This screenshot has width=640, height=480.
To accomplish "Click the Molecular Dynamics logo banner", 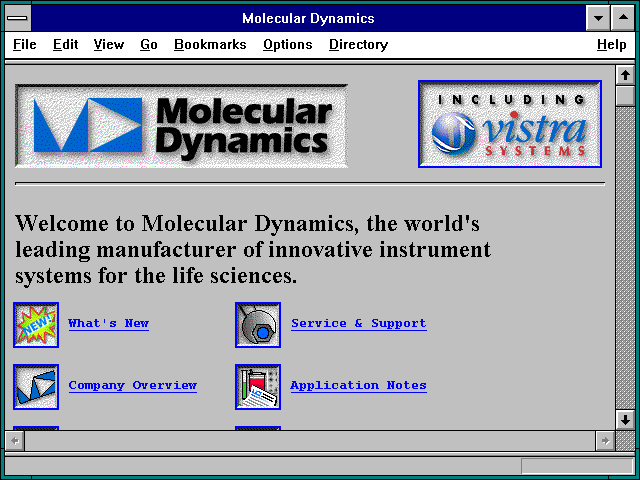I will 182,126.
